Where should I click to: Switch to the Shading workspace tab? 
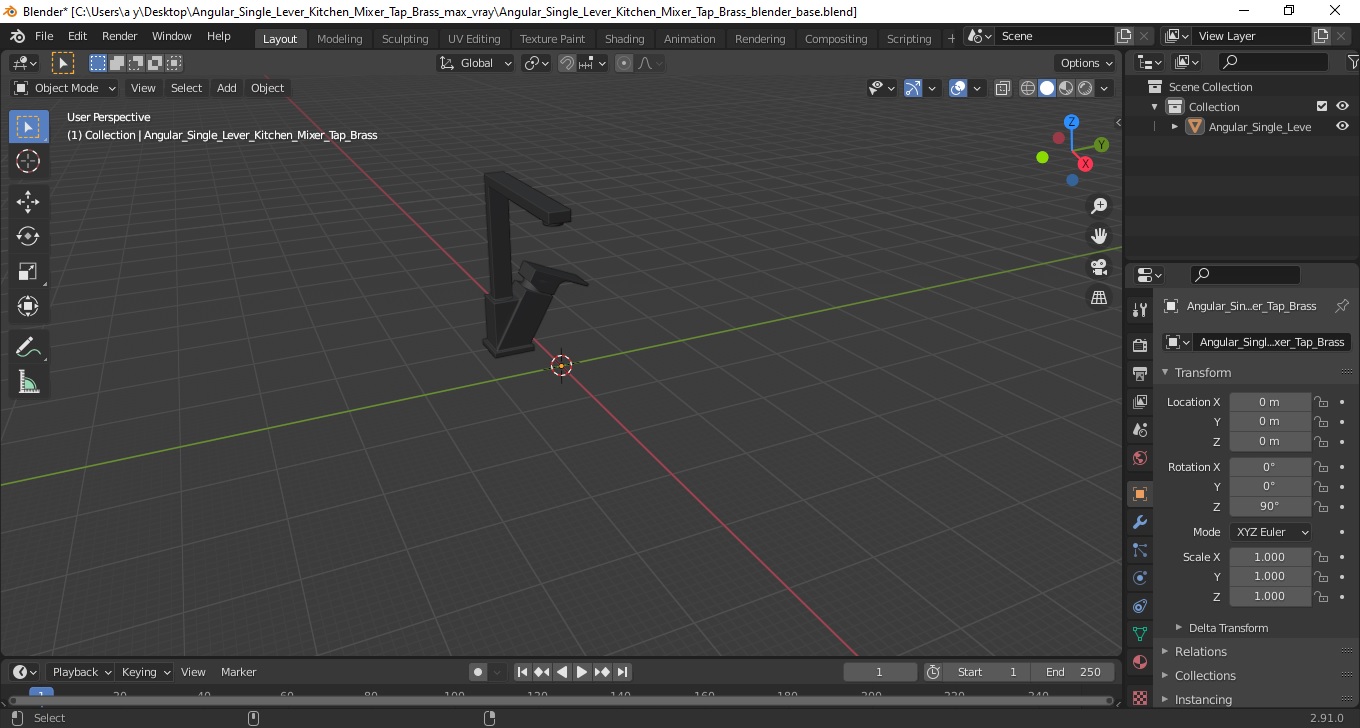click(624, 38)
